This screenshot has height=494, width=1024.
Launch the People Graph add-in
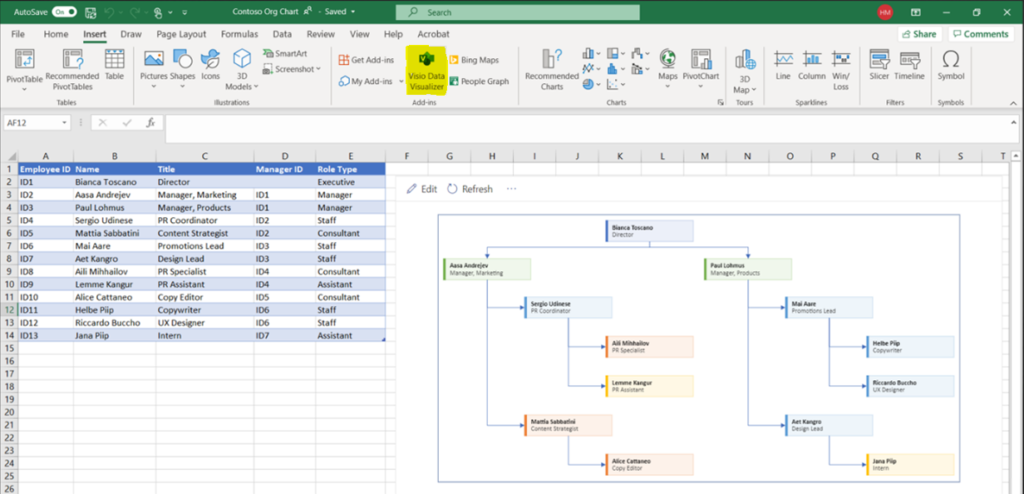[x=479, y=82]
